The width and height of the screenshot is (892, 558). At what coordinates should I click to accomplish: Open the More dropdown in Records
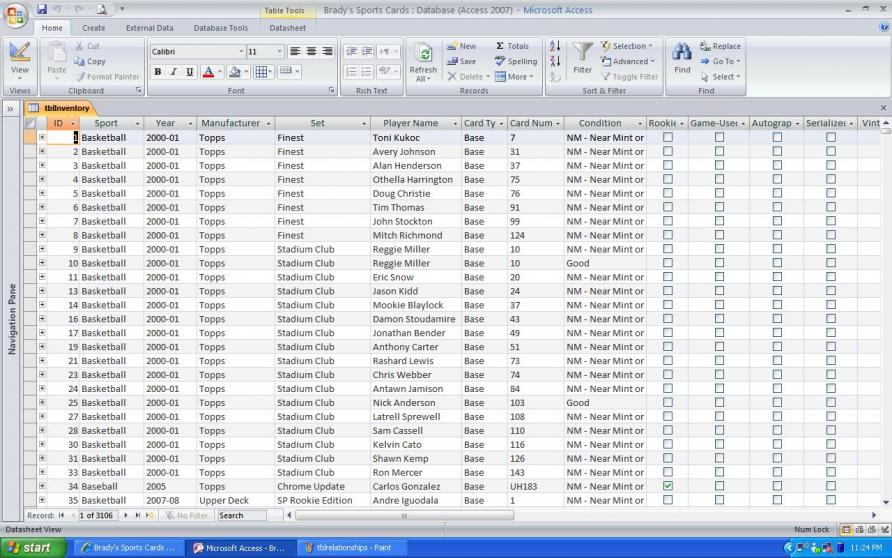(x=514, y=77)
